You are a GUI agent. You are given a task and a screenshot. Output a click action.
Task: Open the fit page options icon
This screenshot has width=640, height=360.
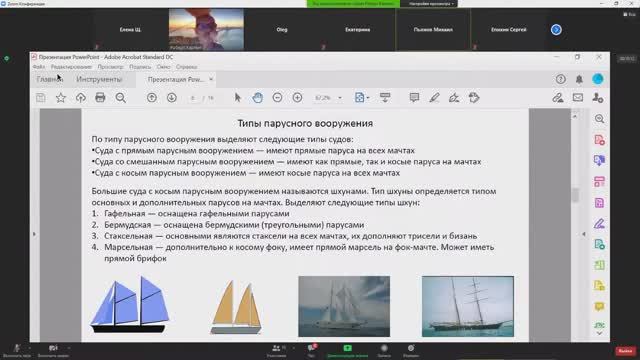[x=359, y=98]
